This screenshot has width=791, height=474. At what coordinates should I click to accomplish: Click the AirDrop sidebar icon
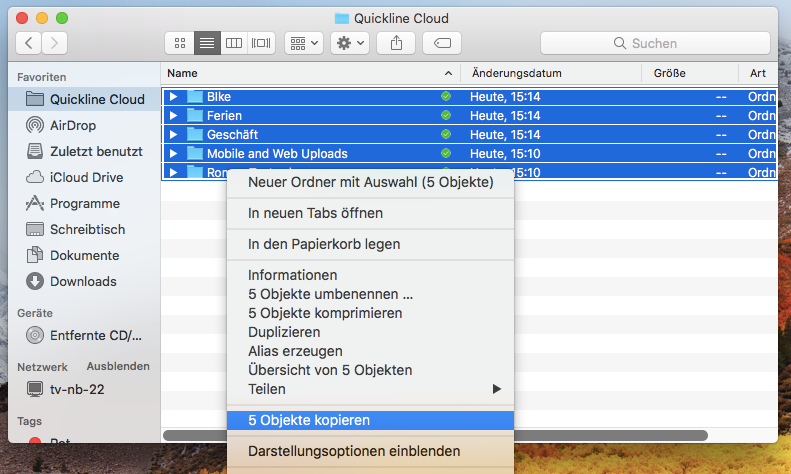[35, 125]
